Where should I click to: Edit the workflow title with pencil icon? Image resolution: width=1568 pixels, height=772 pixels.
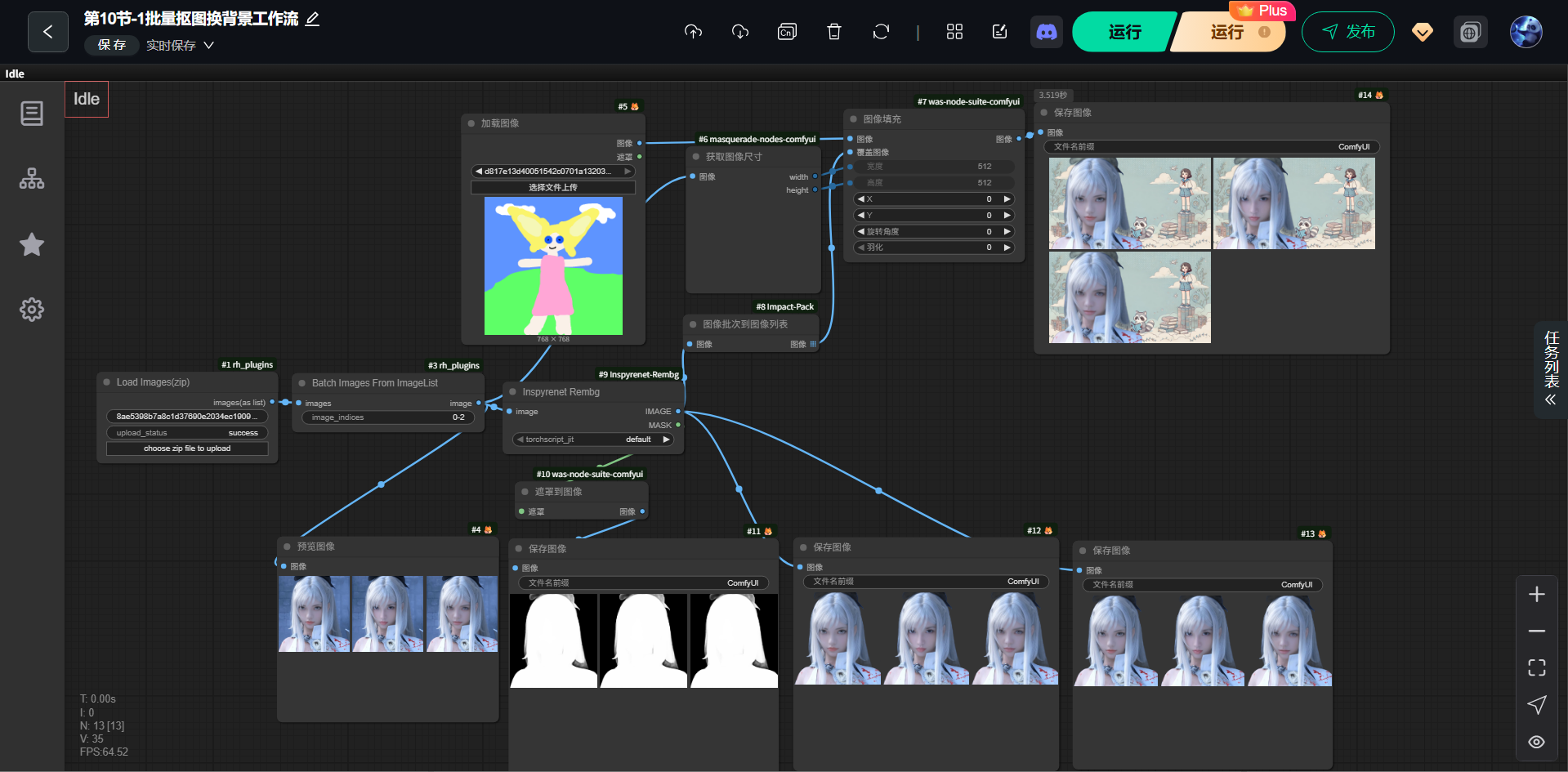312,19
